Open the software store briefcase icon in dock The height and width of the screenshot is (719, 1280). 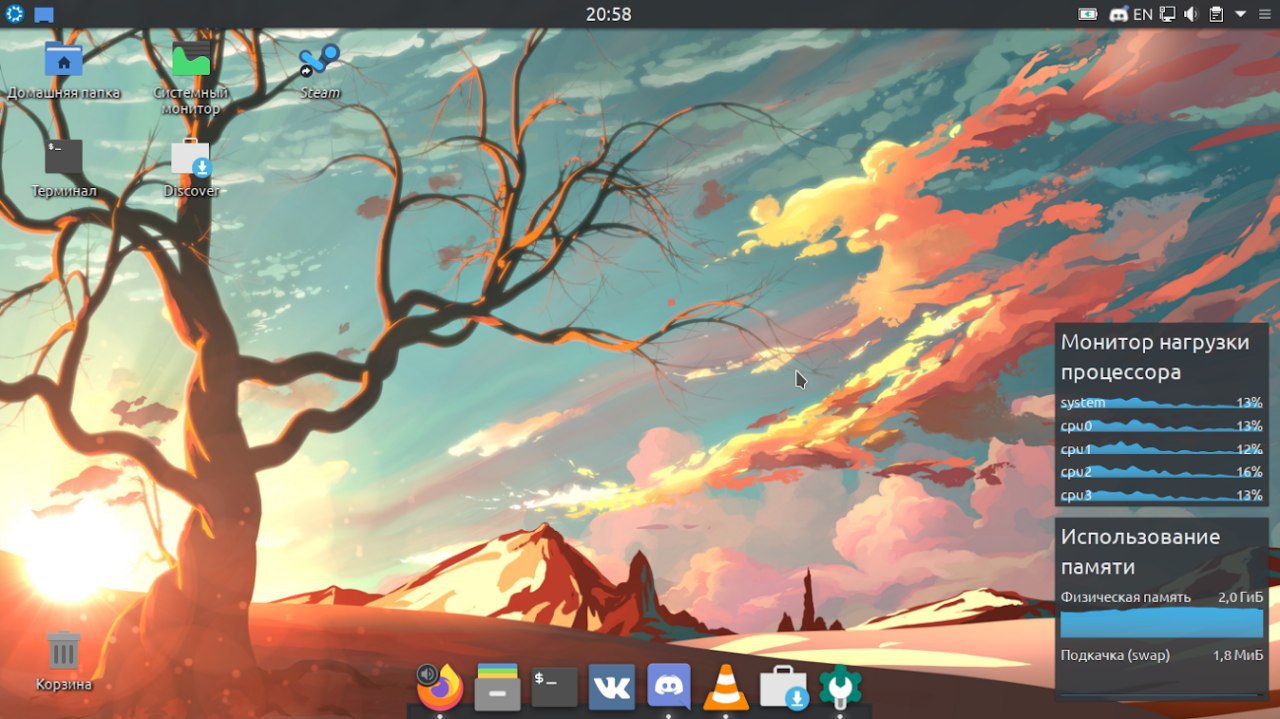click(783, 688)
